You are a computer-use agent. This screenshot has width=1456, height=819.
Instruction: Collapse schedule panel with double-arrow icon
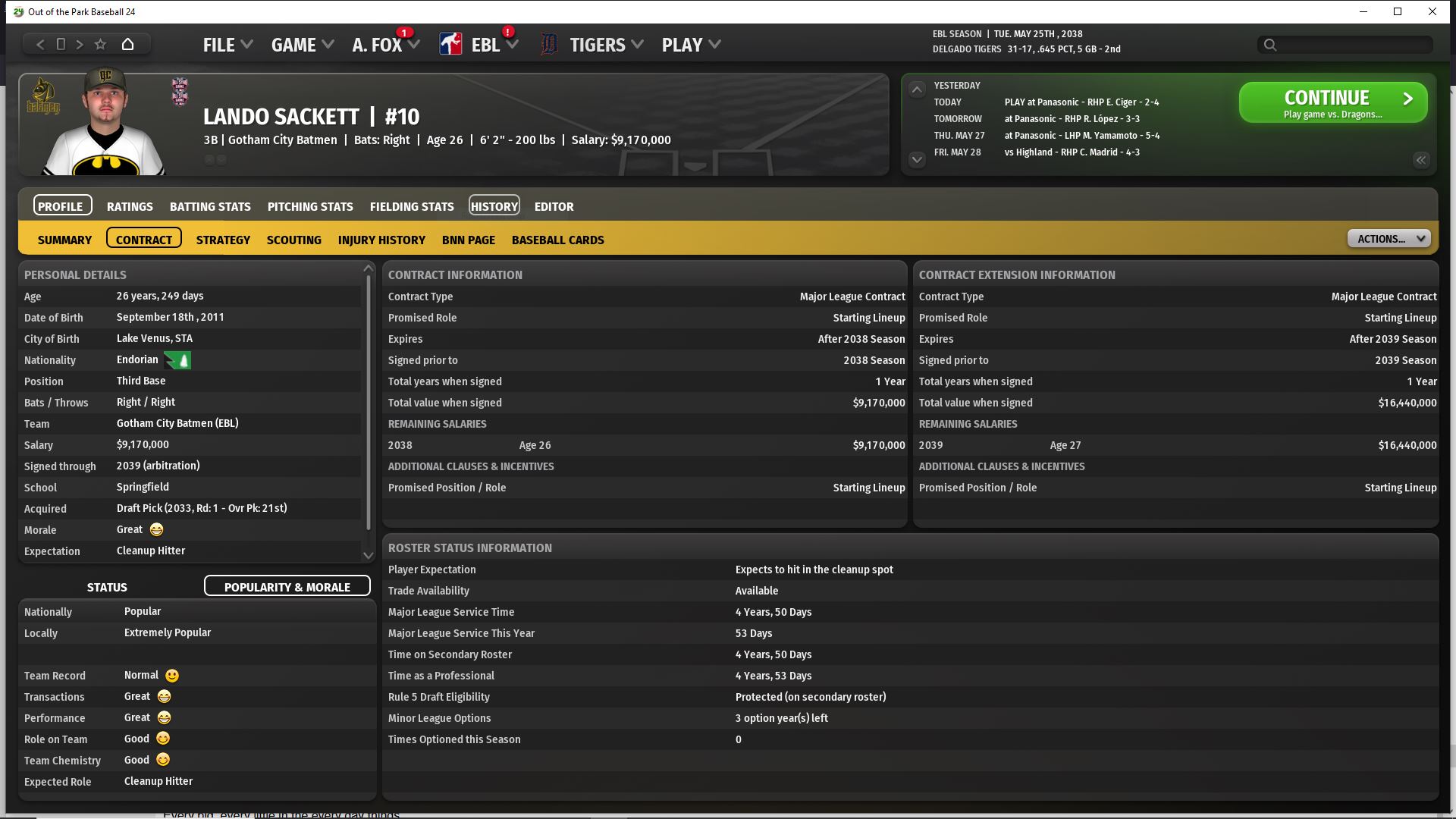[x=1420, y=160]
